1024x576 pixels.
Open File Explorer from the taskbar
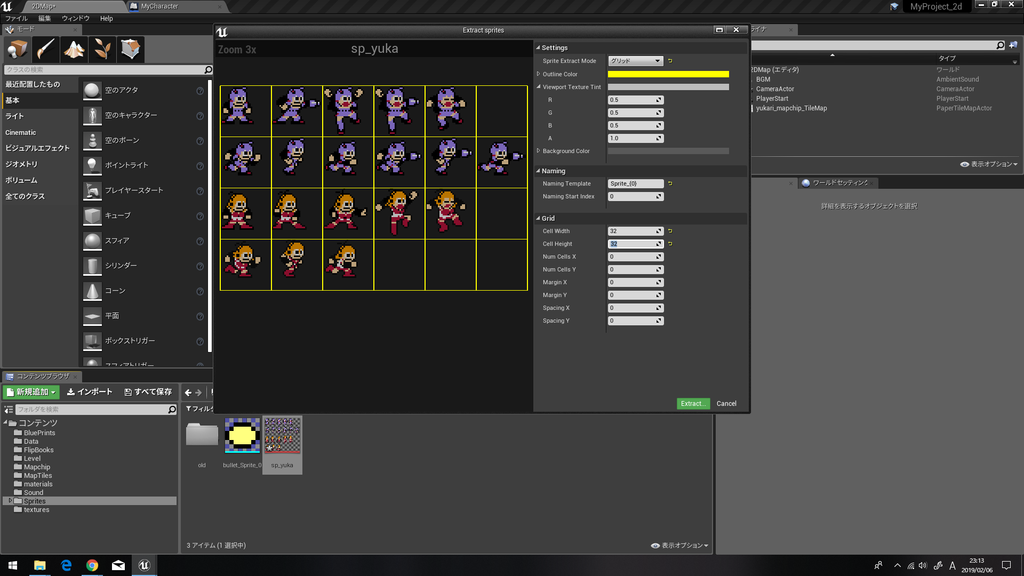tap(40, 566)
